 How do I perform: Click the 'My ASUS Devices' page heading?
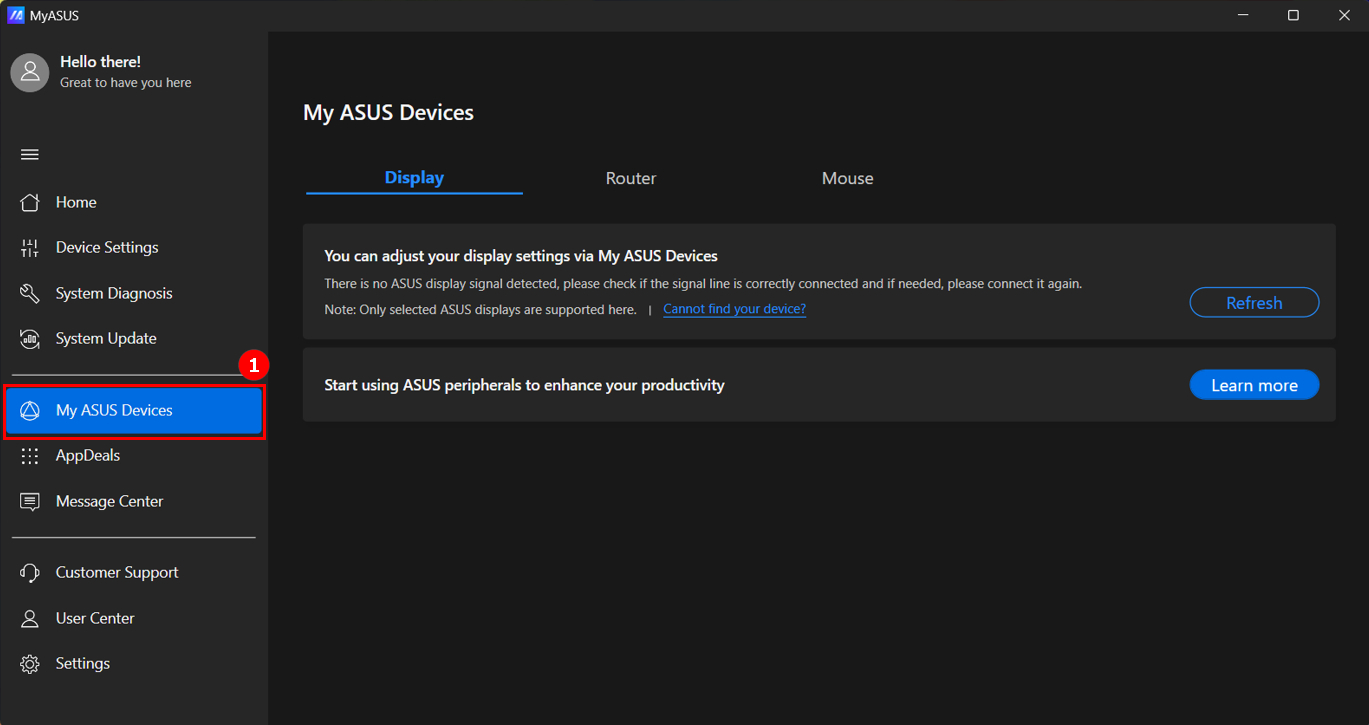coord(388,113)
